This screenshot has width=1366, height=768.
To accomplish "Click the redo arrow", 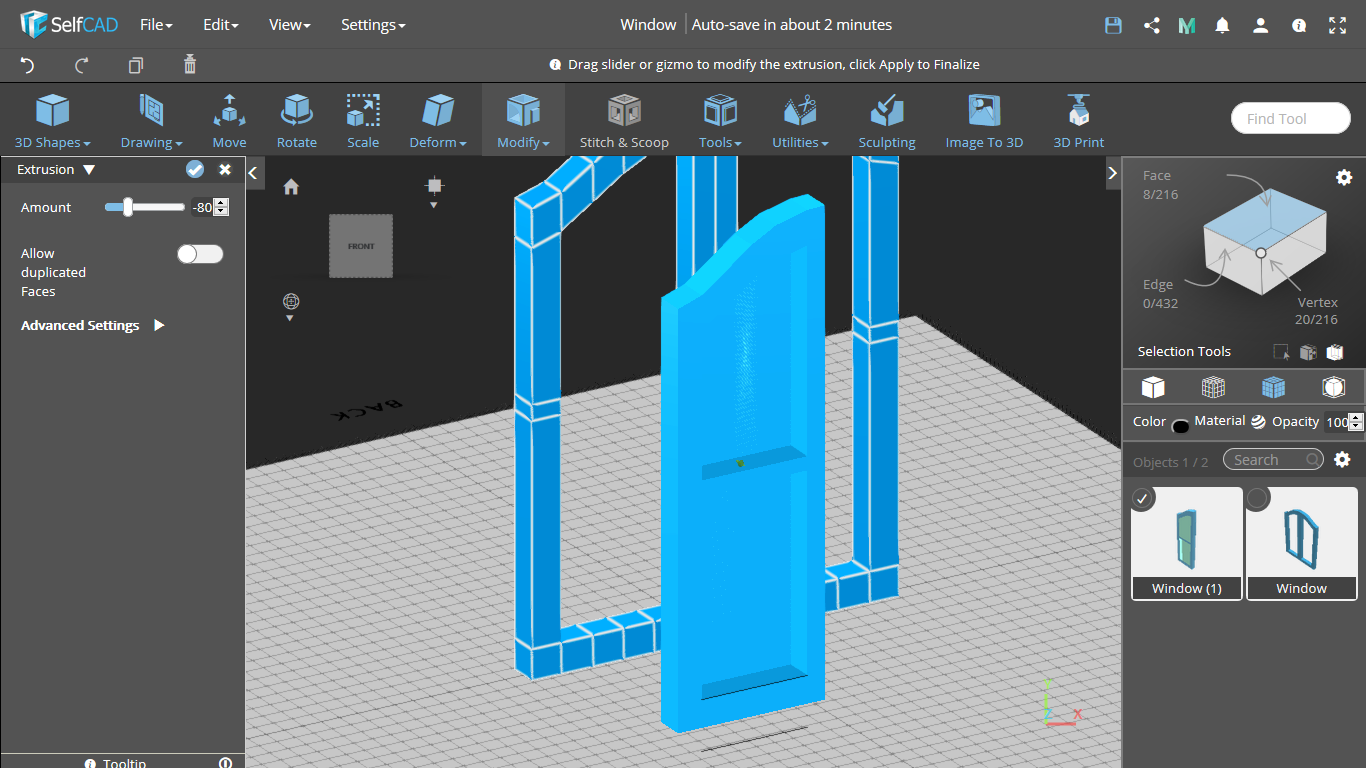I will coord(82,65).
